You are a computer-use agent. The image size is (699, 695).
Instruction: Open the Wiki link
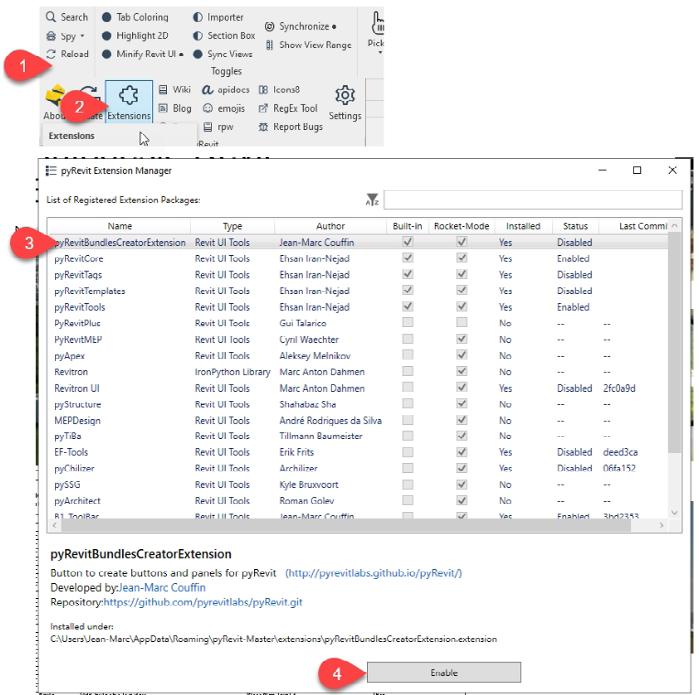tap(175, 90)
